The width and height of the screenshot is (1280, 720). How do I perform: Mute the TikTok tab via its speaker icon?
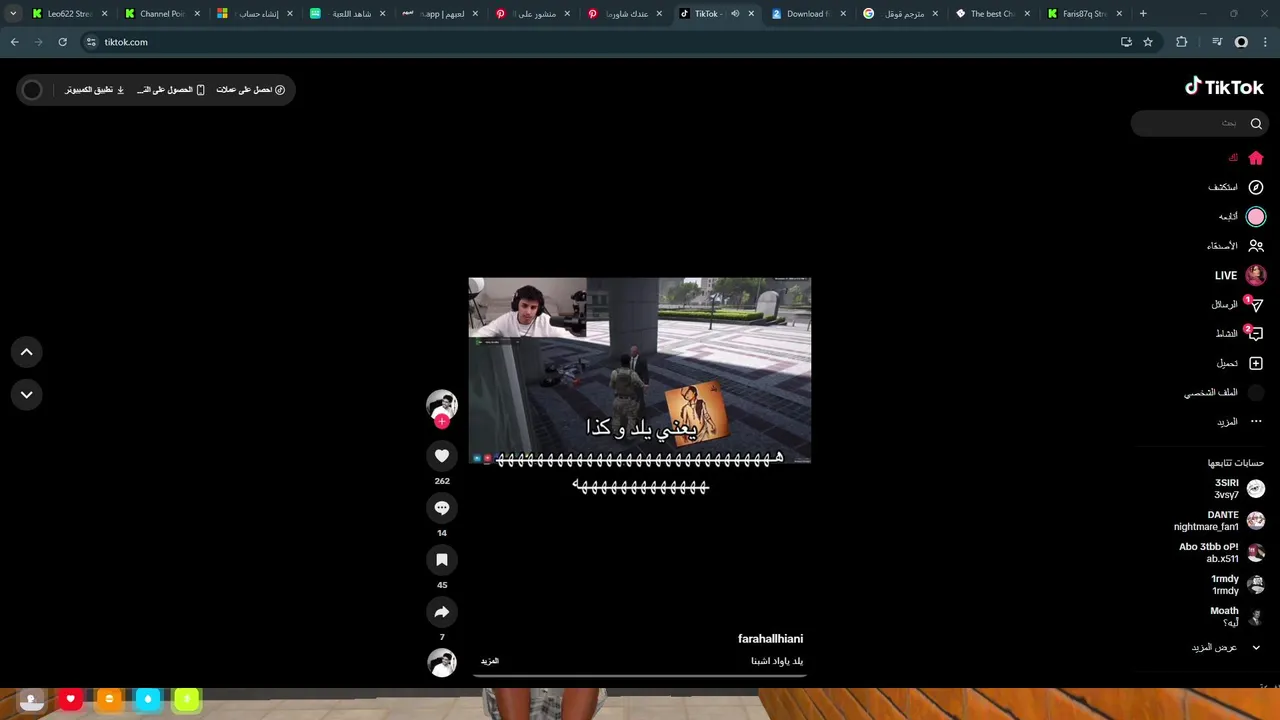point(735,14)
